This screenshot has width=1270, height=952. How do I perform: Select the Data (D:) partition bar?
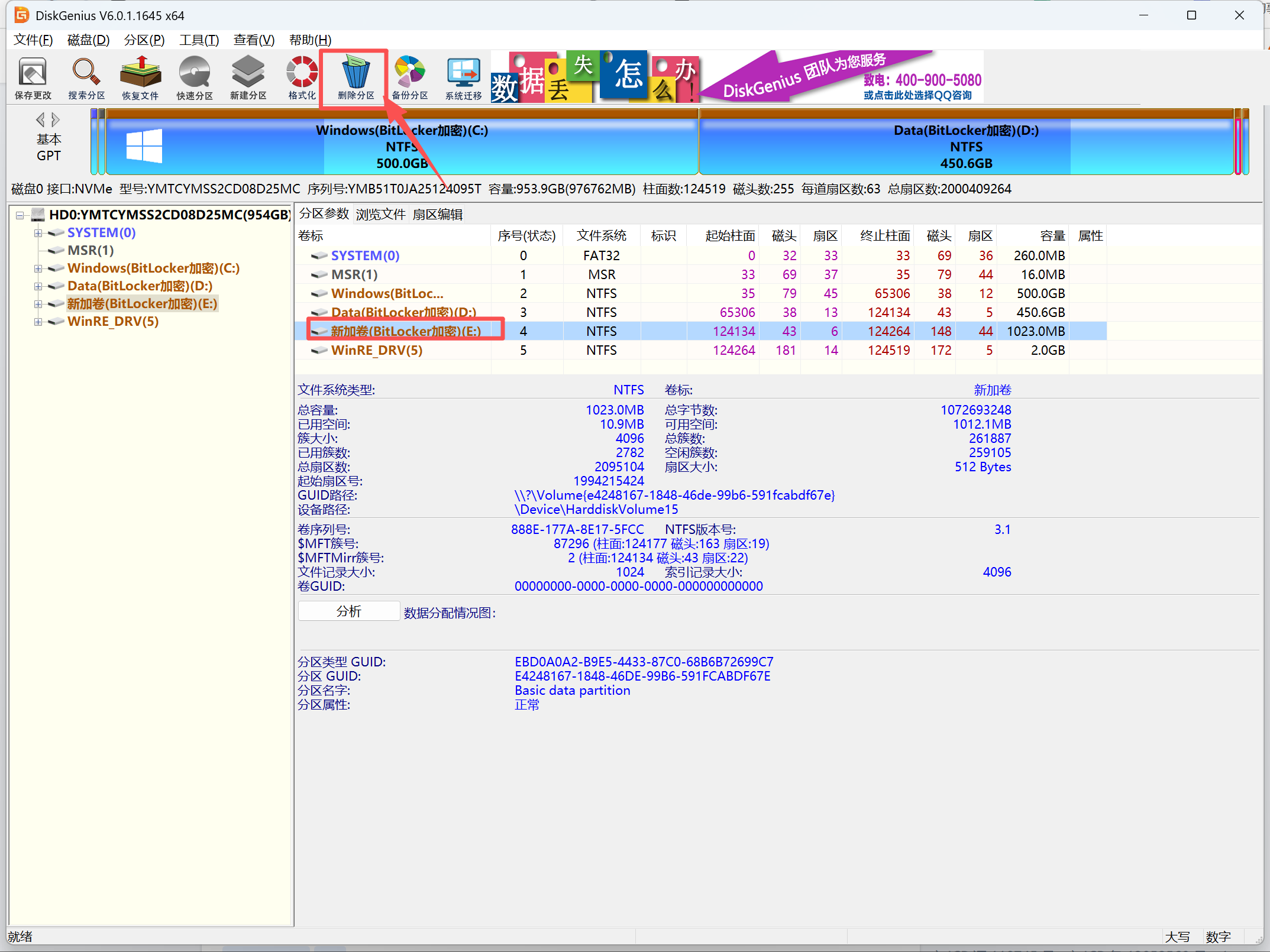(965, 146)
